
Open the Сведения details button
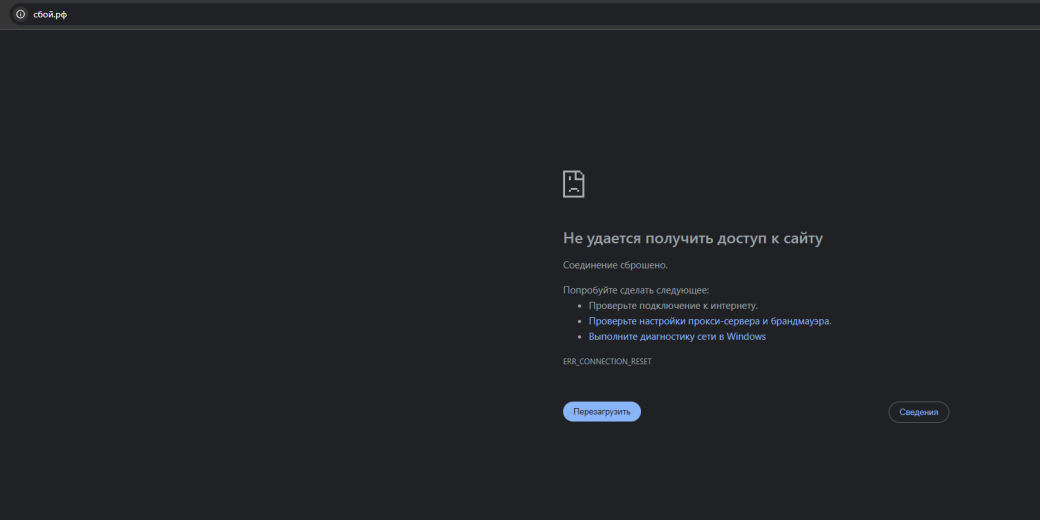pyautogui.click(x=919, y=412)
